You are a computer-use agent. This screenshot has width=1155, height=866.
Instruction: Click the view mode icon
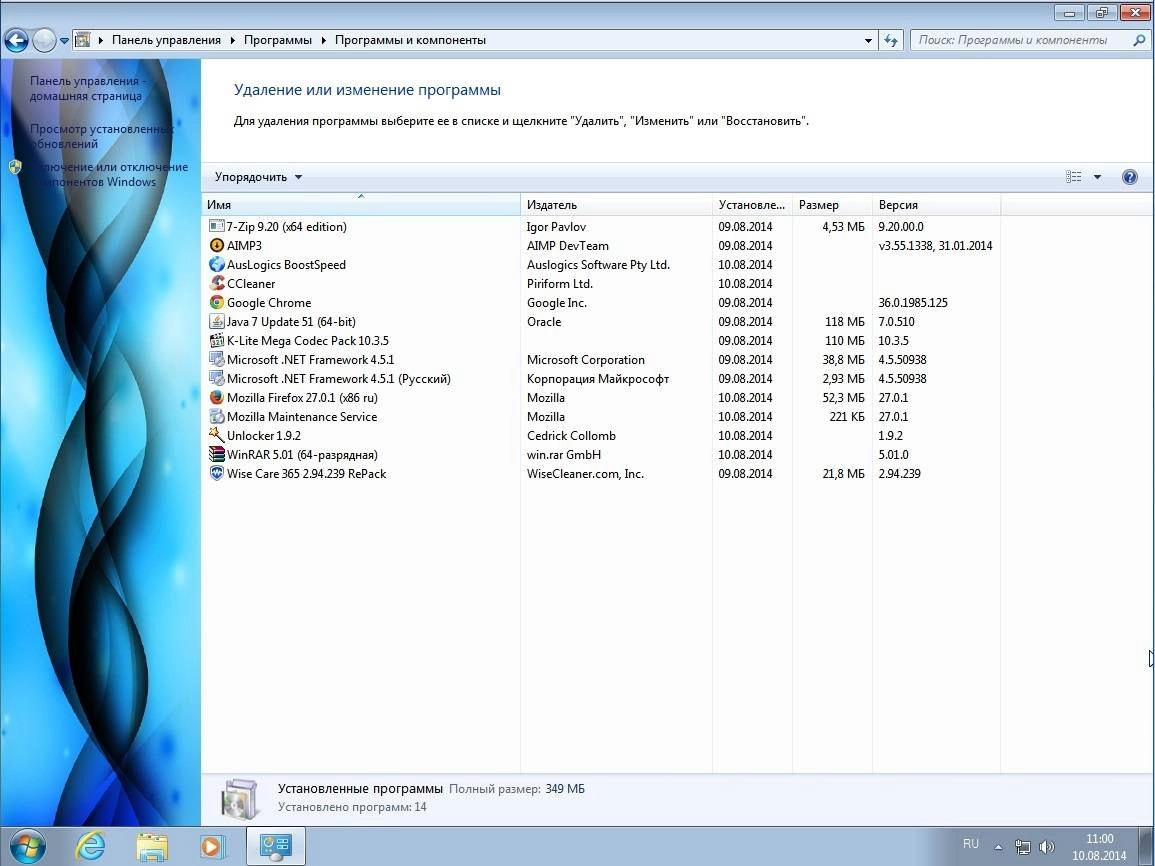[1074, 177]
